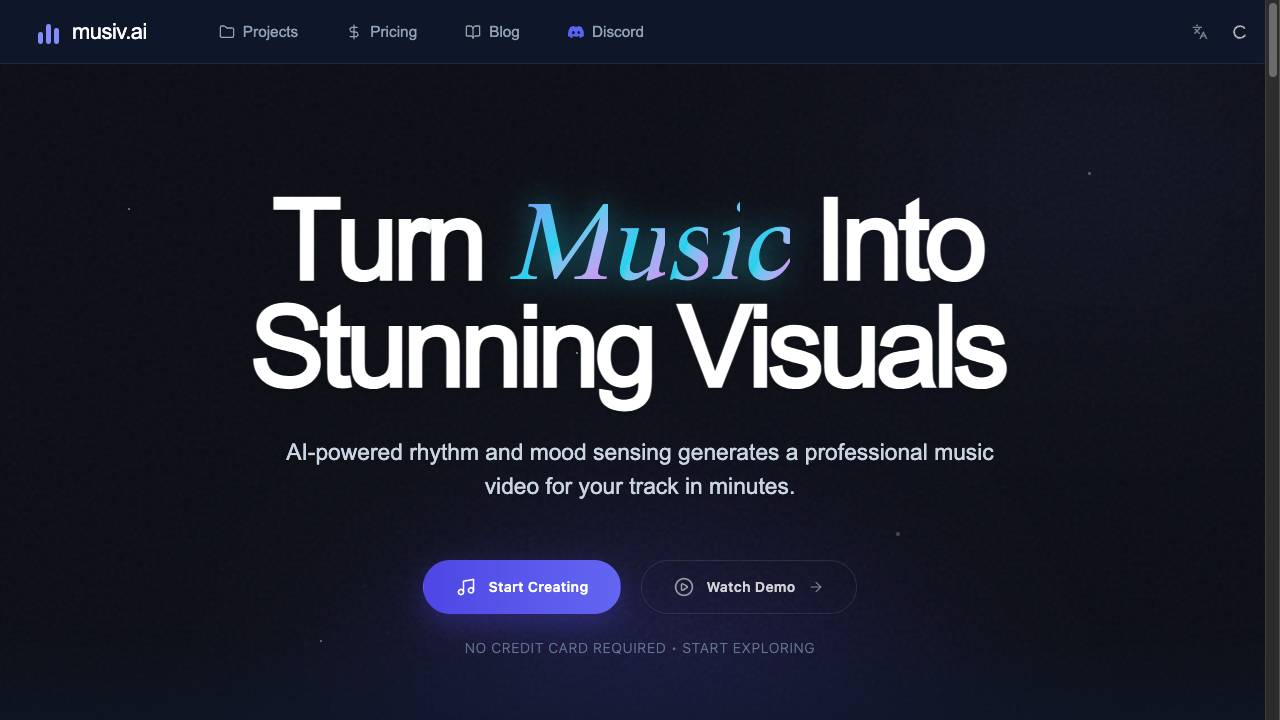Click the music note icon in Start Creating
The width and height of the screenshot is (1280, 720).
click(466, 587)
